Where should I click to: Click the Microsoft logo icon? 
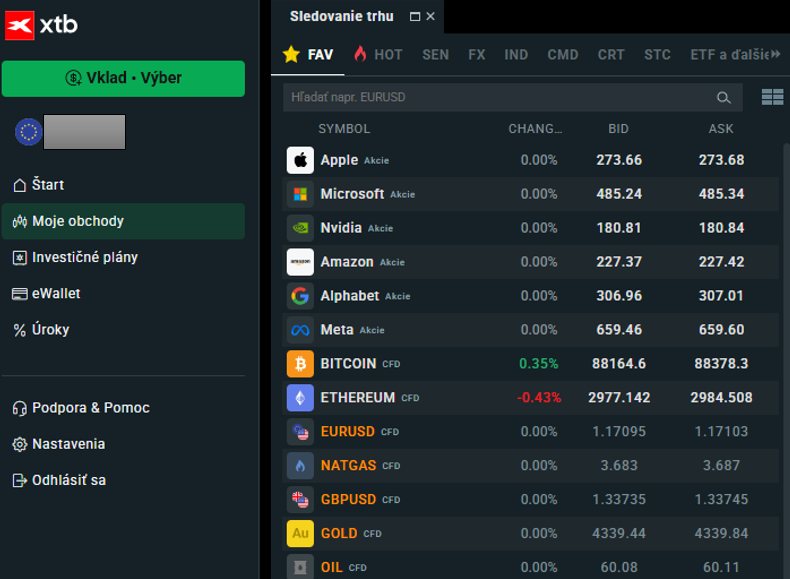(x=300, y=194)
